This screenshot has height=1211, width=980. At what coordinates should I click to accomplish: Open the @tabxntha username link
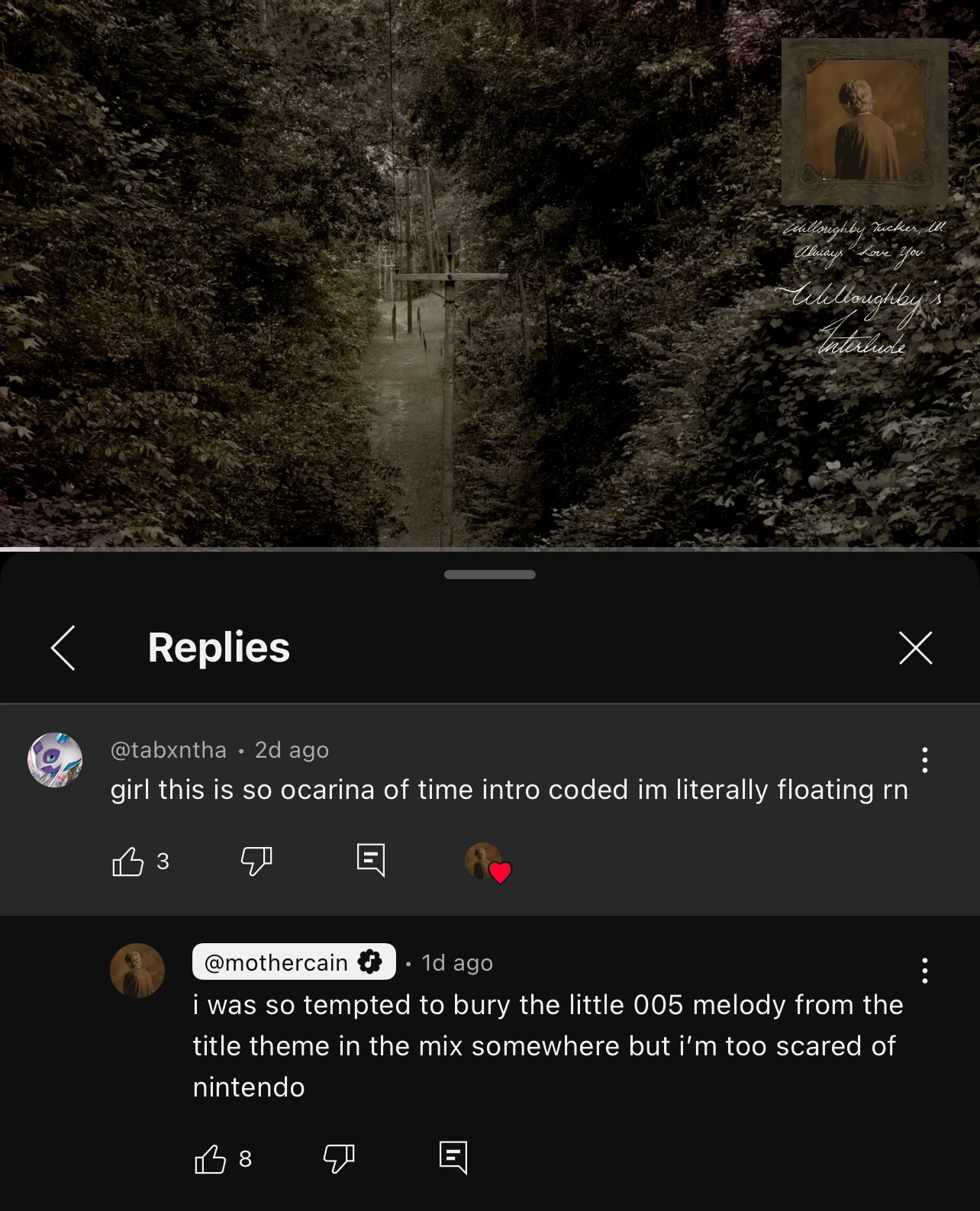(x=169, y=750)
